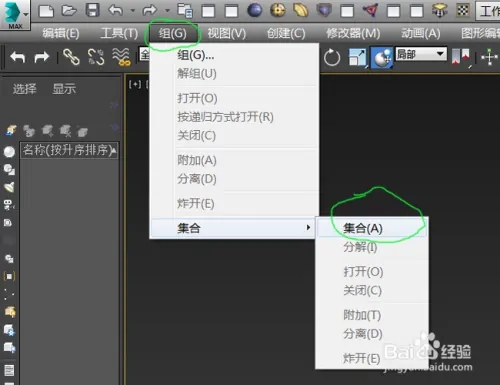
Task: Click the main toolbar Redo arrow
Action: point(42,57)
